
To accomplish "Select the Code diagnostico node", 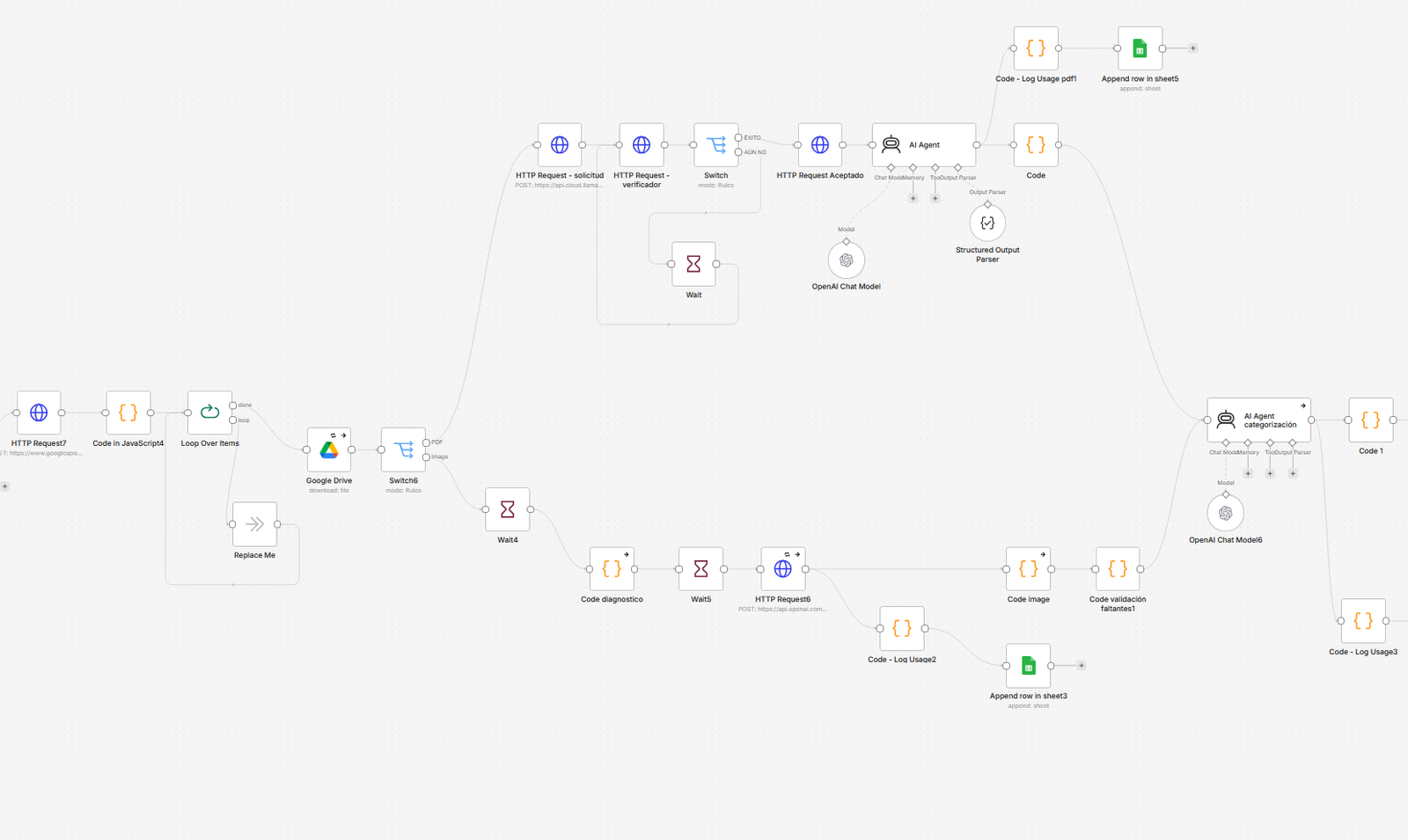I will coord(612,569).
